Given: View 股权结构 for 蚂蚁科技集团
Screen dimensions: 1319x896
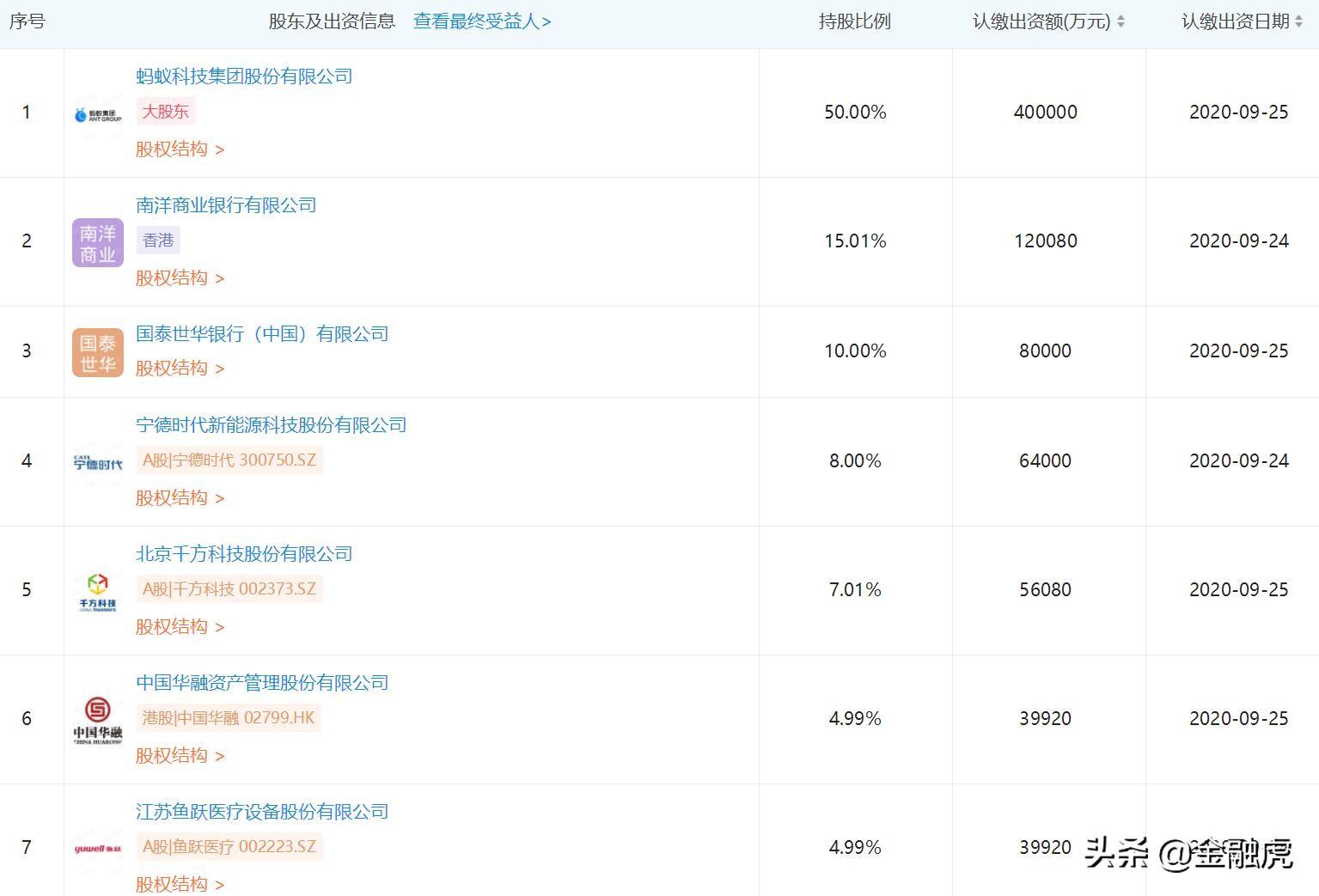Looking at the screenshot, I should click(180, 149).
